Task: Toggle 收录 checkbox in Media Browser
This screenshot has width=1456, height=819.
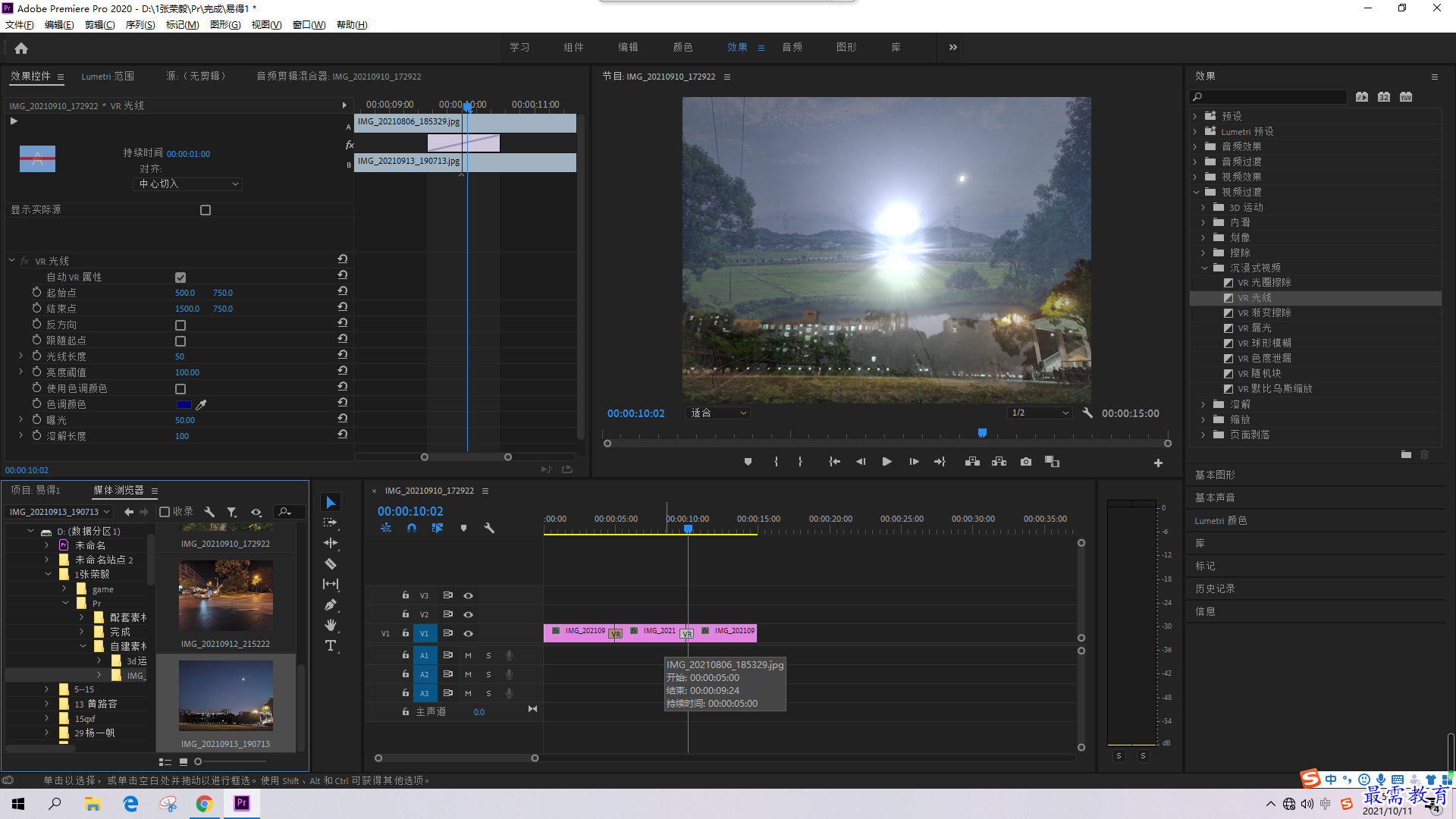Action: [164, 512]
